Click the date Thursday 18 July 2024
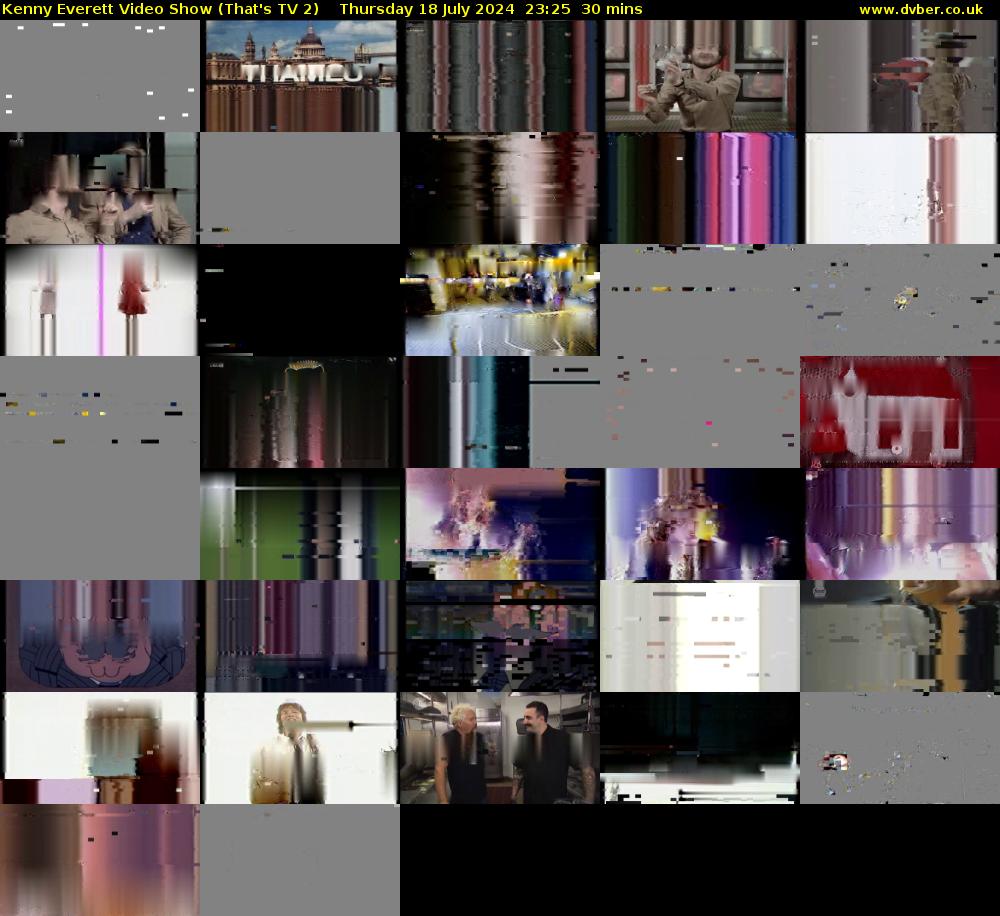Image resolution: width=1000 pixels, height=916 pixels. click(427, 10)
